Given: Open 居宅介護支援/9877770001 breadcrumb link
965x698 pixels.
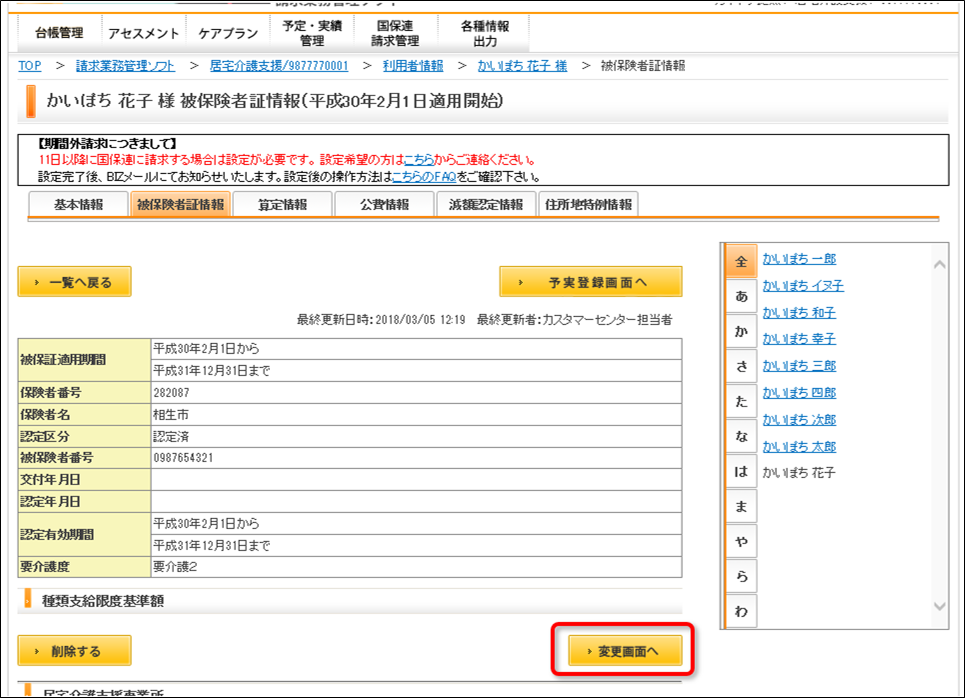Looking at the screenshot, I should (x=279, y=66).
